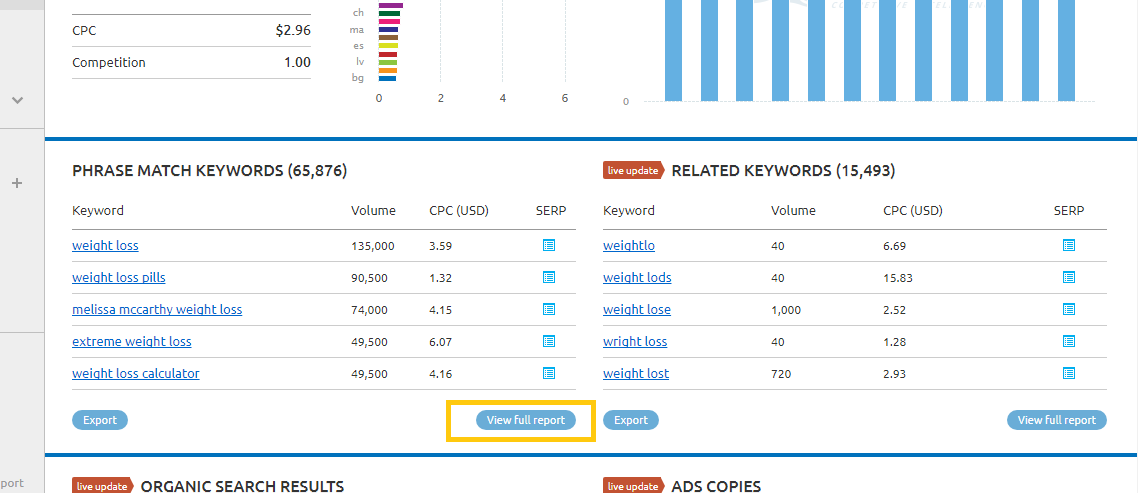Open extreme weight loss keyword link
Viewport: 1138px width, 493px height.
pos(131,341)
